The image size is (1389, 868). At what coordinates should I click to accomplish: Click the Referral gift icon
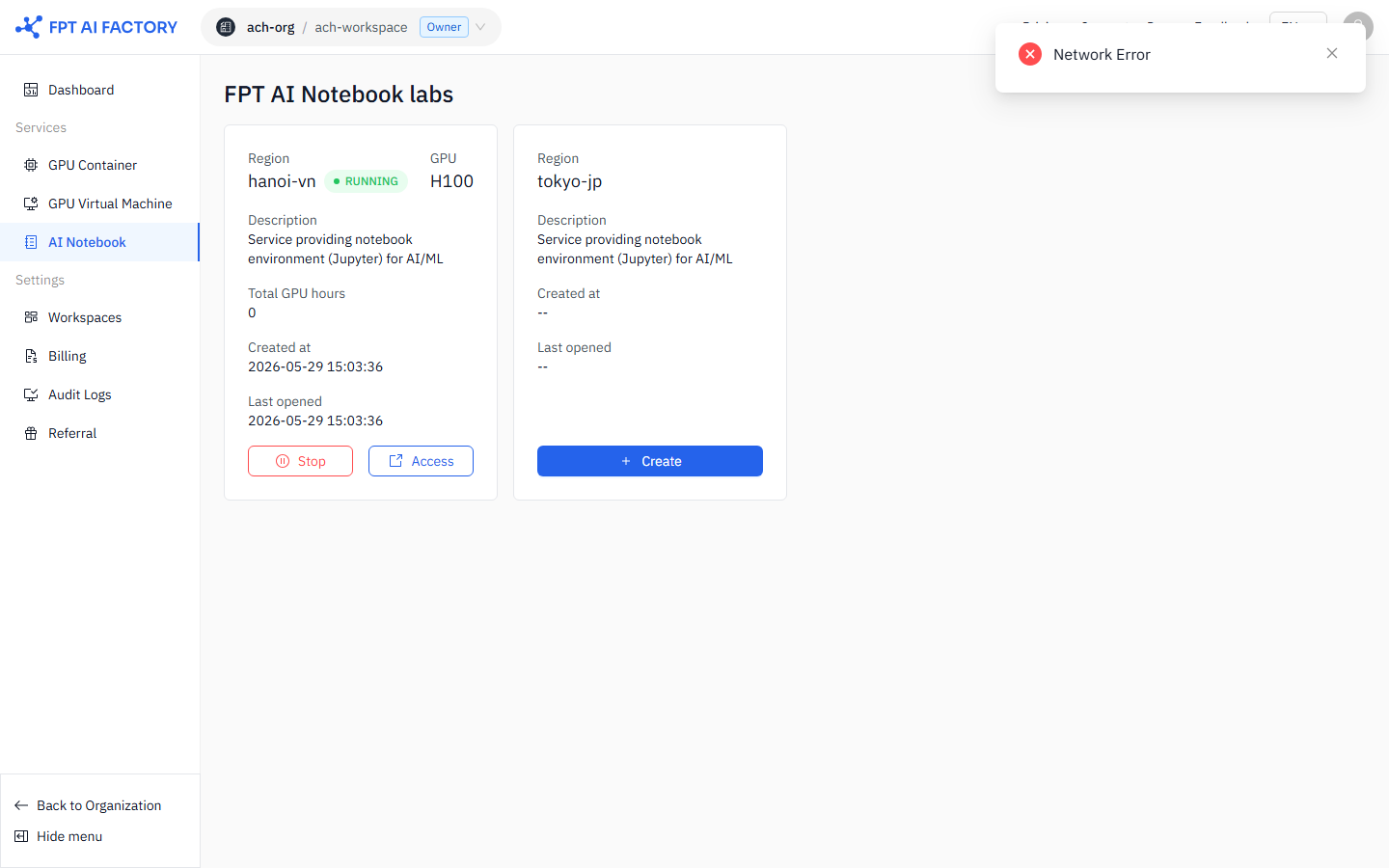pos(31,433)
